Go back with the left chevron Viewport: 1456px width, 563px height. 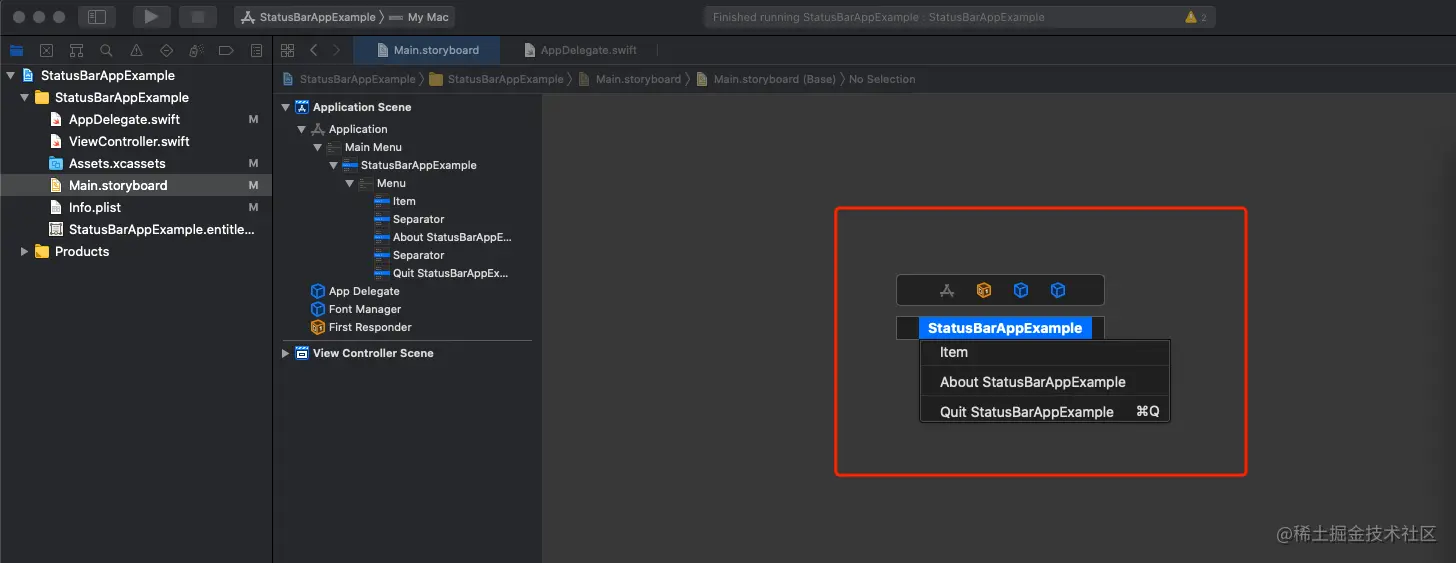pyautogui.click(x=313, y=50)
